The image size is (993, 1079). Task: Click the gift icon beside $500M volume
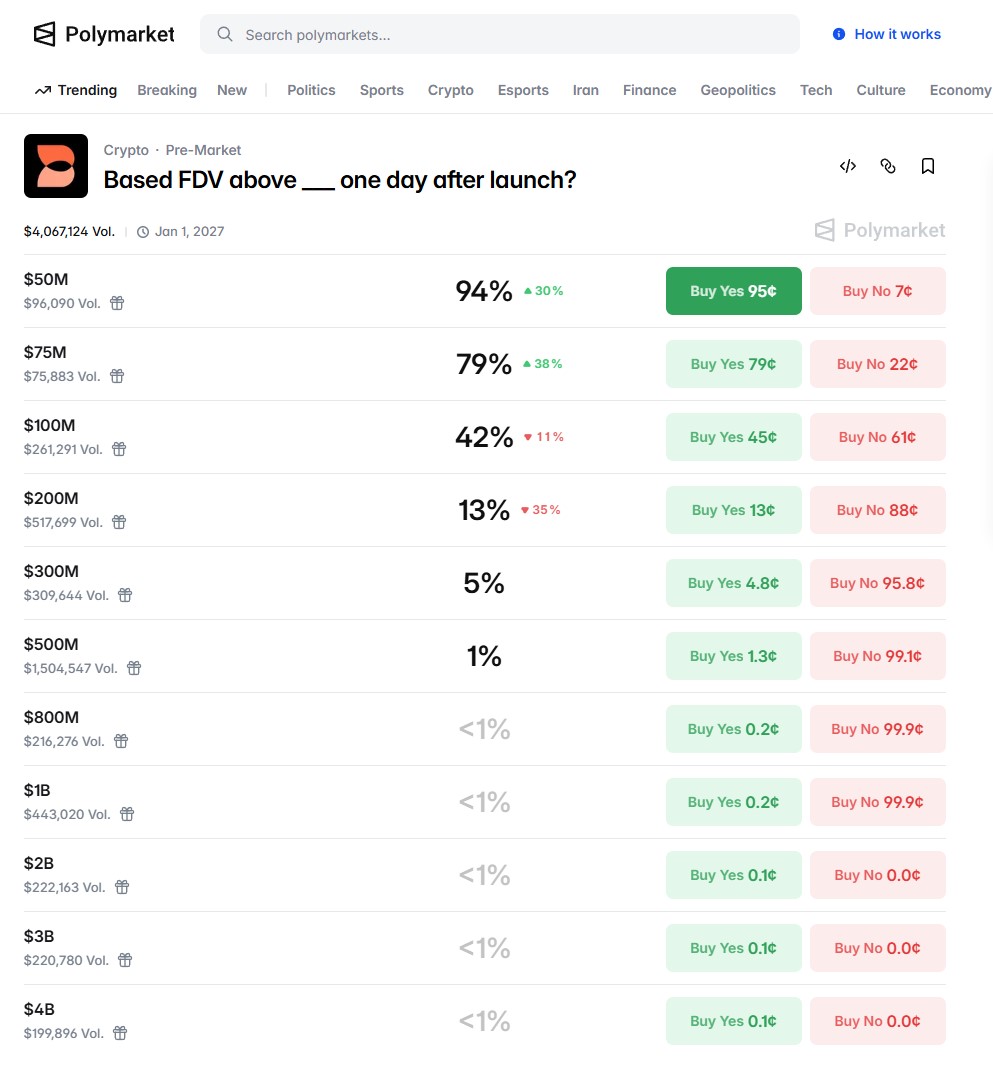[x=134, y=668]
